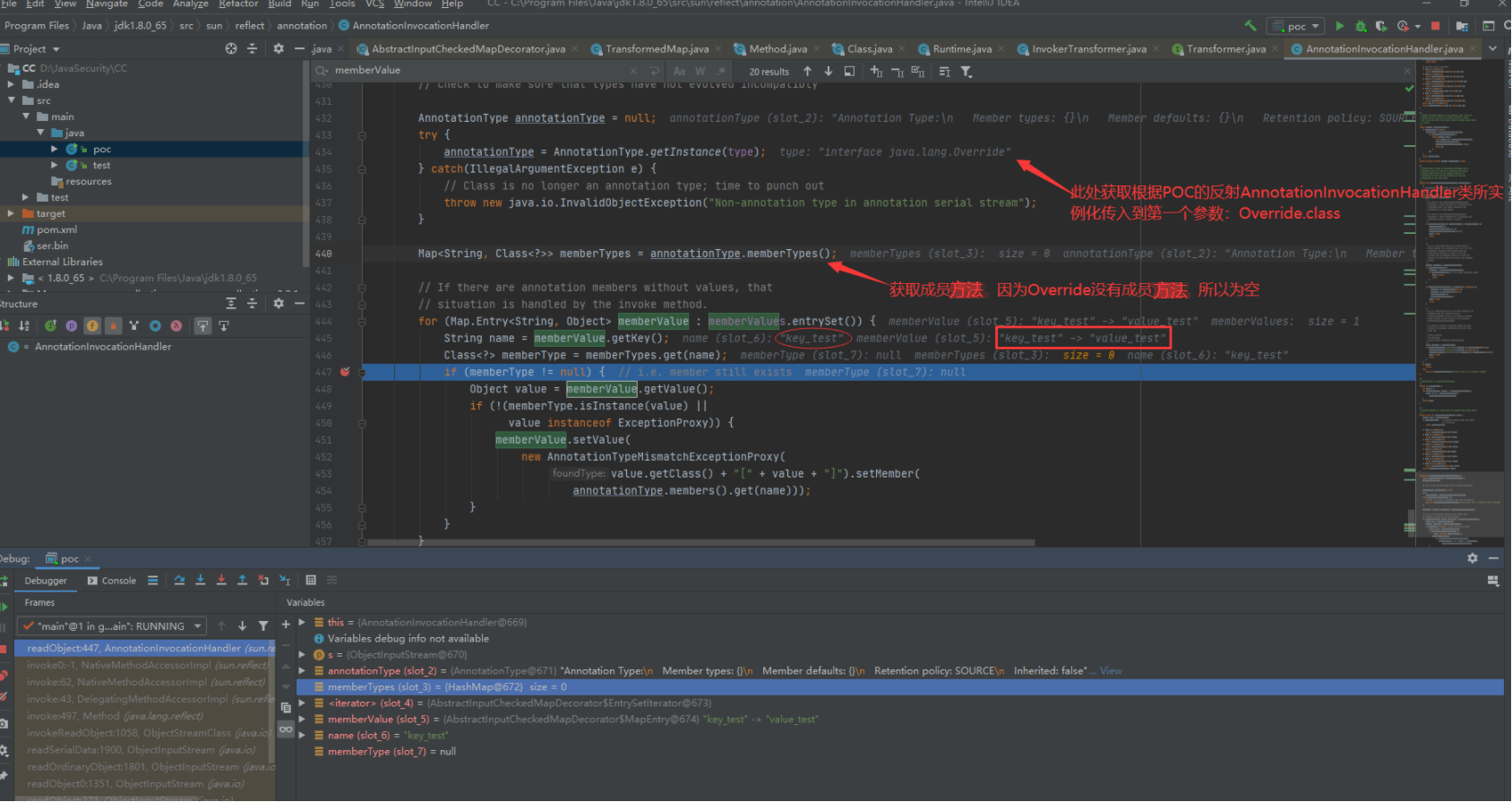Click the Copy icon in Variables toolbar
1512x802 pixels.
[286, 708]
